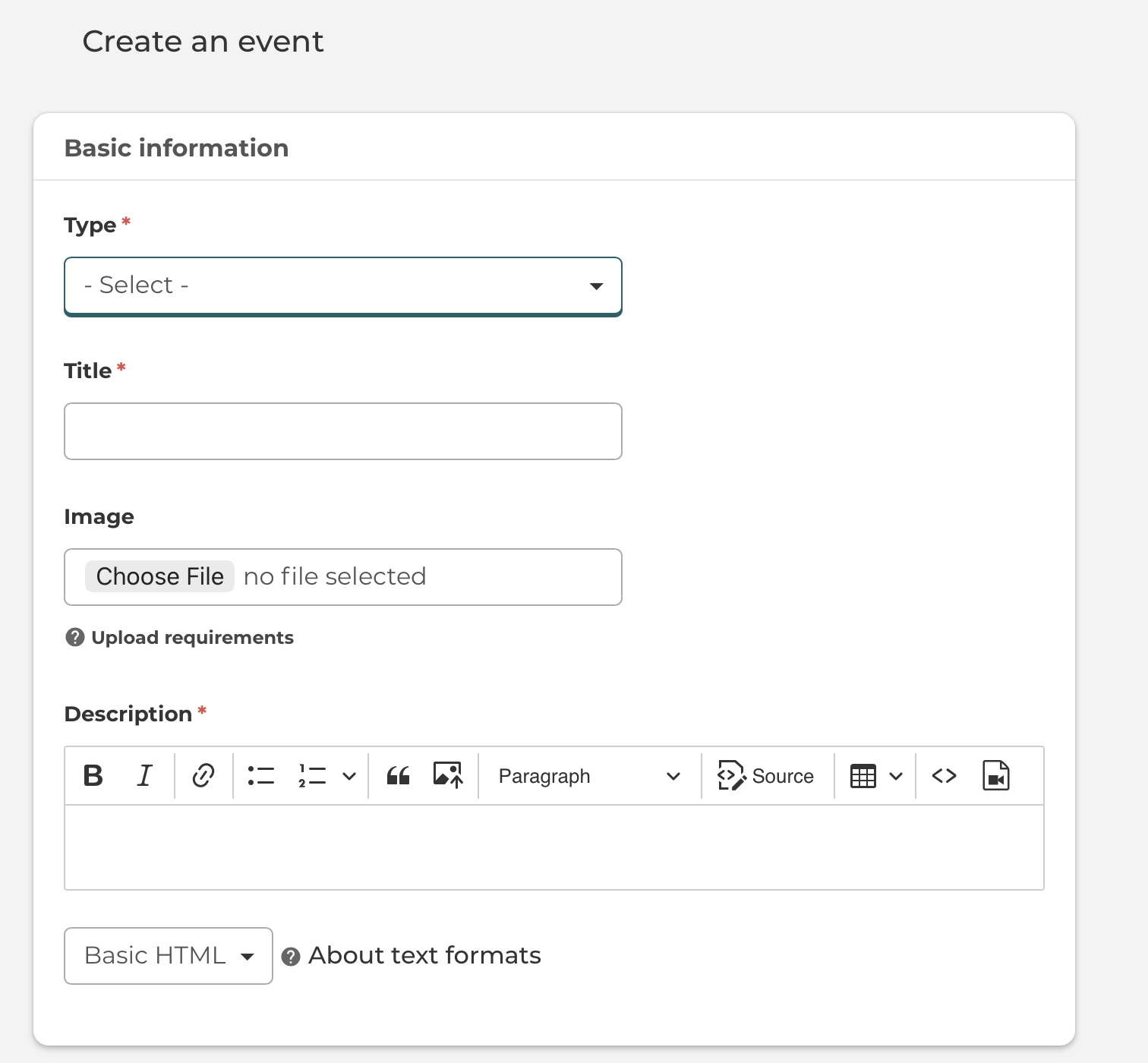Viewport: 1148px width, 1063px height.
Task: Switch editor to Source mode
Action: [766, 776]
